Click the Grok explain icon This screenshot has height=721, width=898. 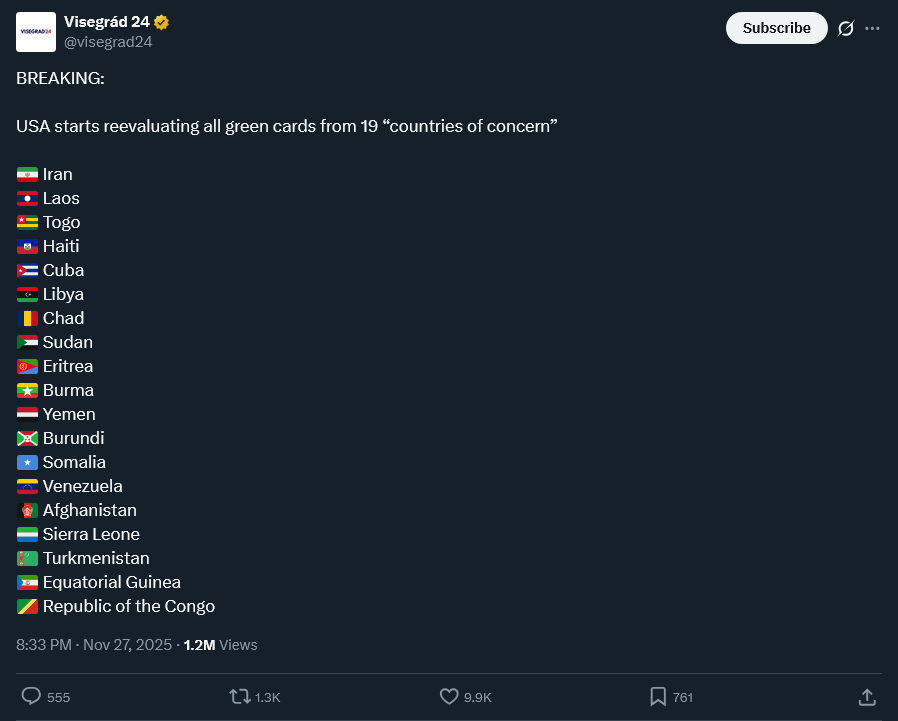click(845, 28)
